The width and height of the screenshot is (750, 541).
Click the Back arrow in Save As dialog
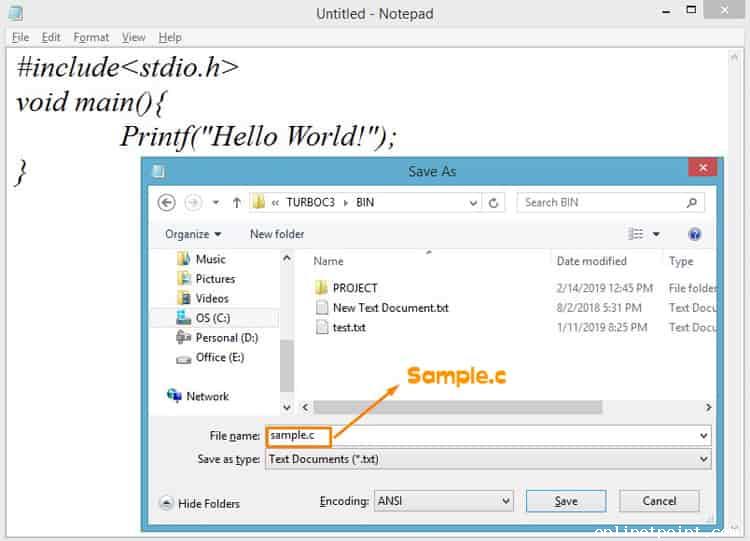166,203
